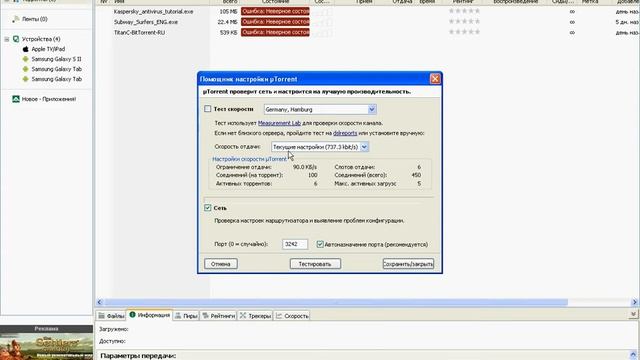Collapse the Параметры передачи section

pos(633,355)
